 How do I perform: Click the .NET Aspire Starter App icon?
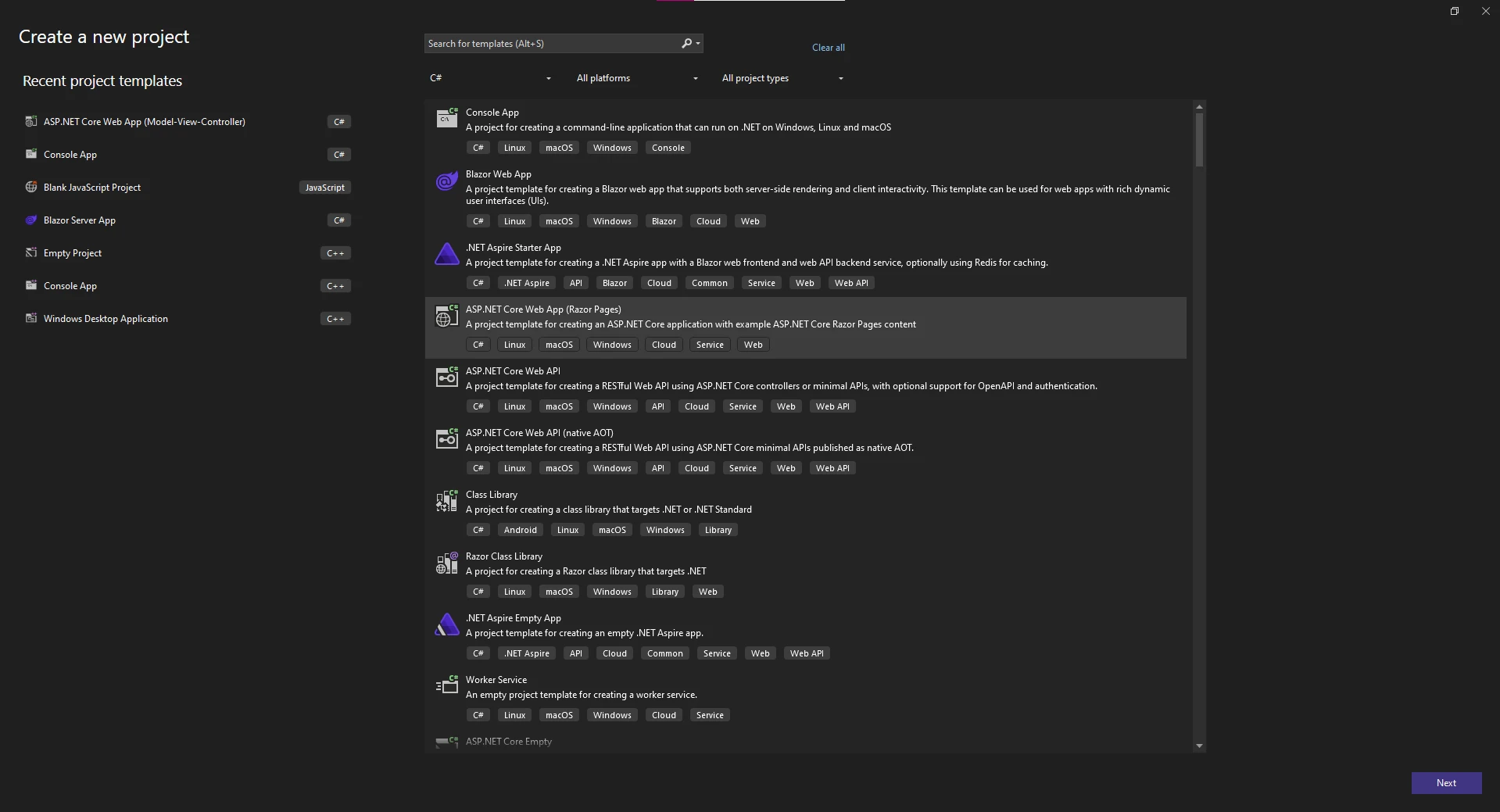pyautogui.click(x=446, y=254)
